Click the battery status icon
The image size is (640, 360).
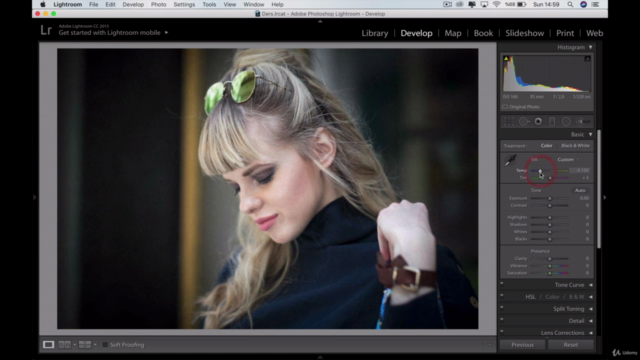(522, 4)
